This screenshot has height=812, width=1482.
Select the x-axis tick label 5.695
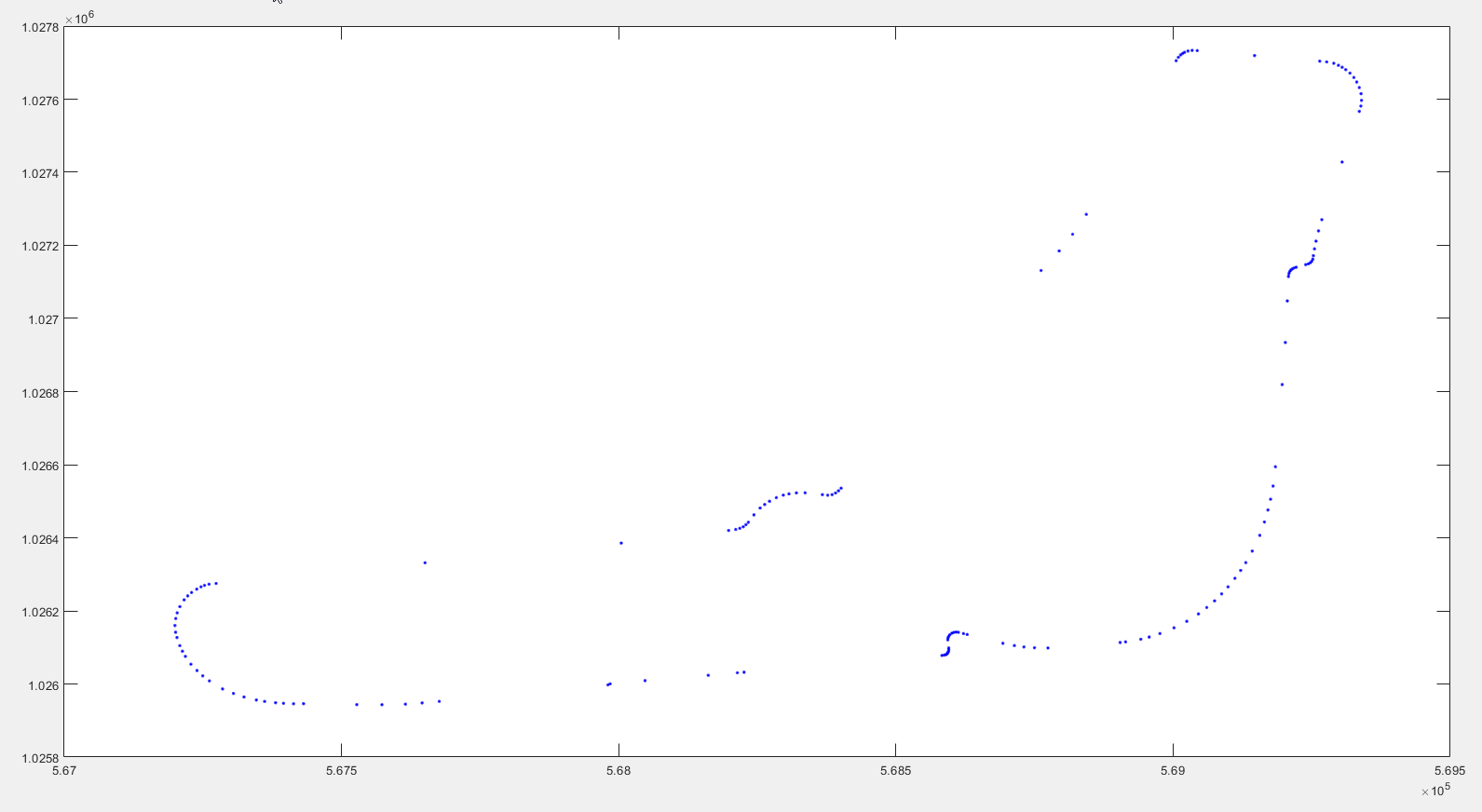pos(1449,771)
